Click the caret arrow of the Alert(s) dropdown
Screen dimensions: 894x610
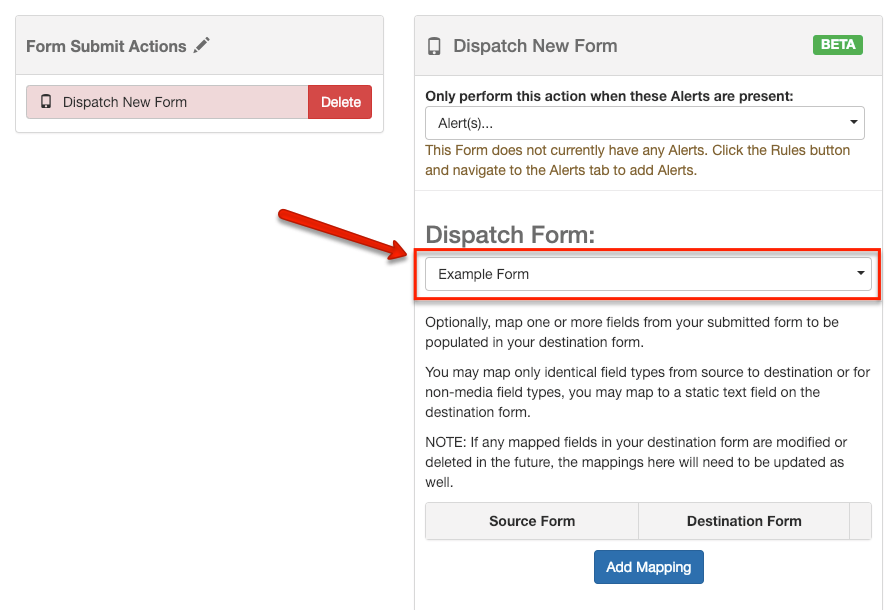click(x=854, y=122)
